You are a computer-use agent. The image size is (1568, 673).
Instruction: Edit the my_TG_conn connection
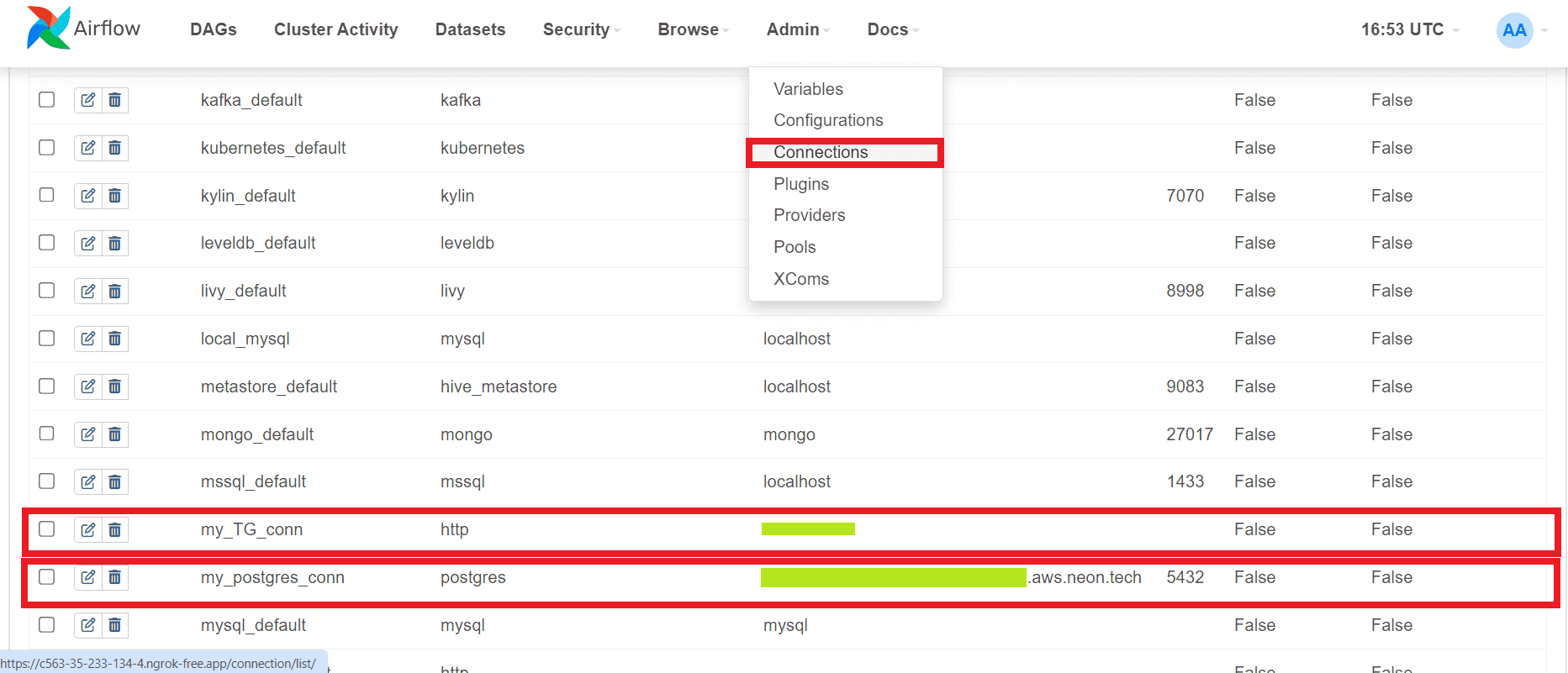(x=88, y=529)
